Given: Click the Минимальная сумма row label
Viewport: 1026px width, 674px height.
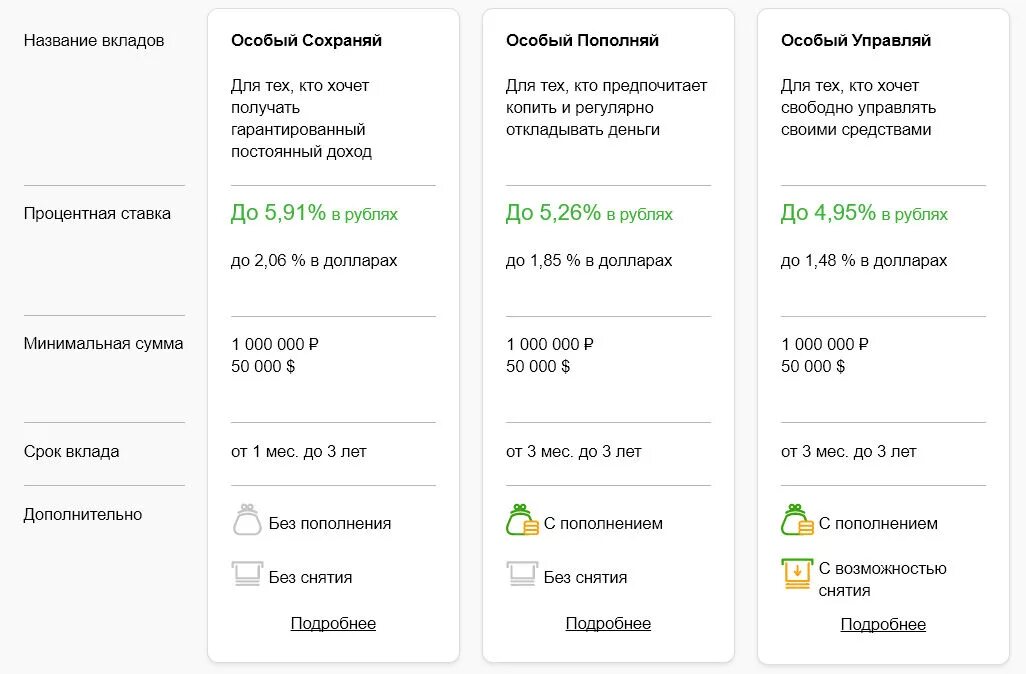Looking at the screenshot, I should 103,343.
